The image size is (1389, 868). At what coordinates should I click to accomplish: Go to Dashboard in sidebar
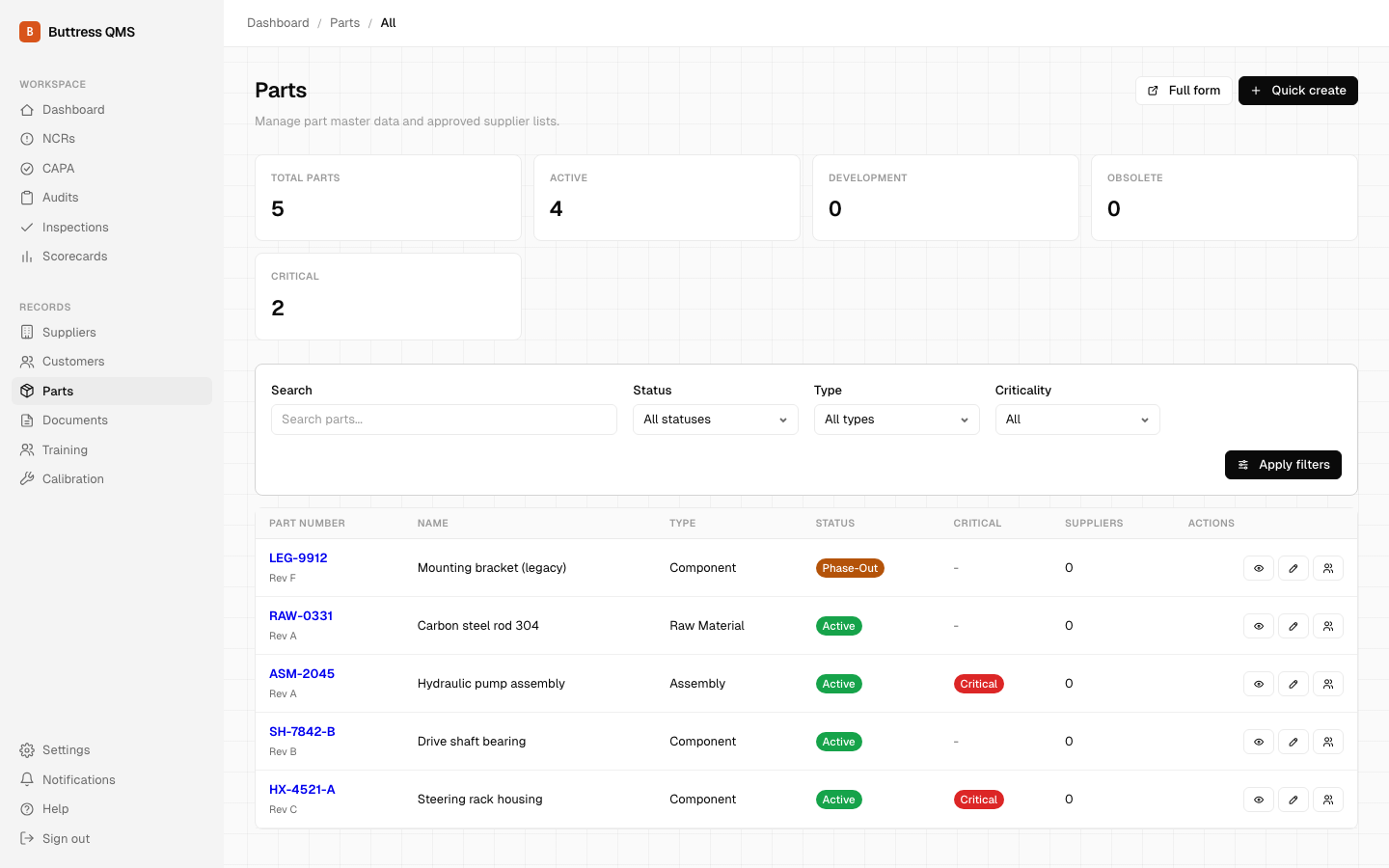112,110
